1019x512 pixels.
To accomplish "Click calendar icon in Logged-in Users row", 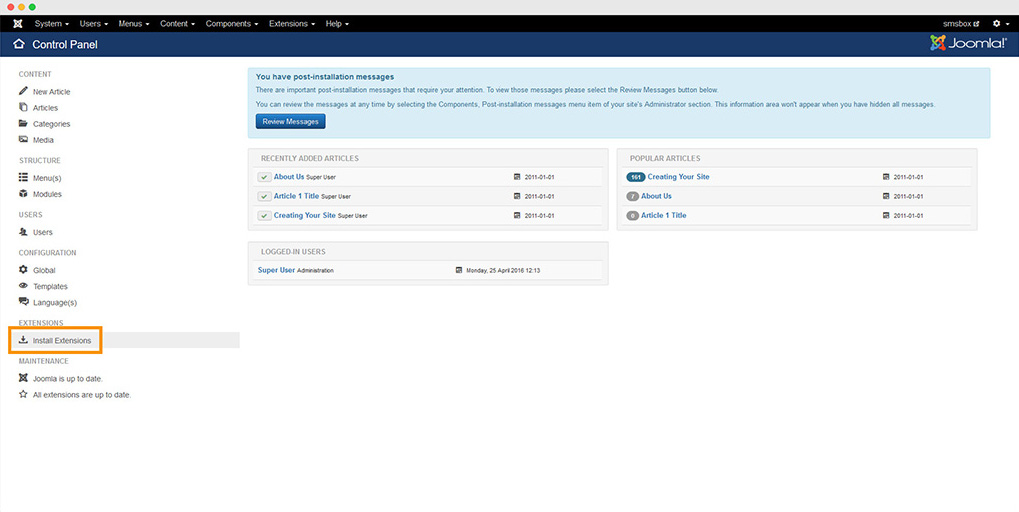I will point(459,270).
